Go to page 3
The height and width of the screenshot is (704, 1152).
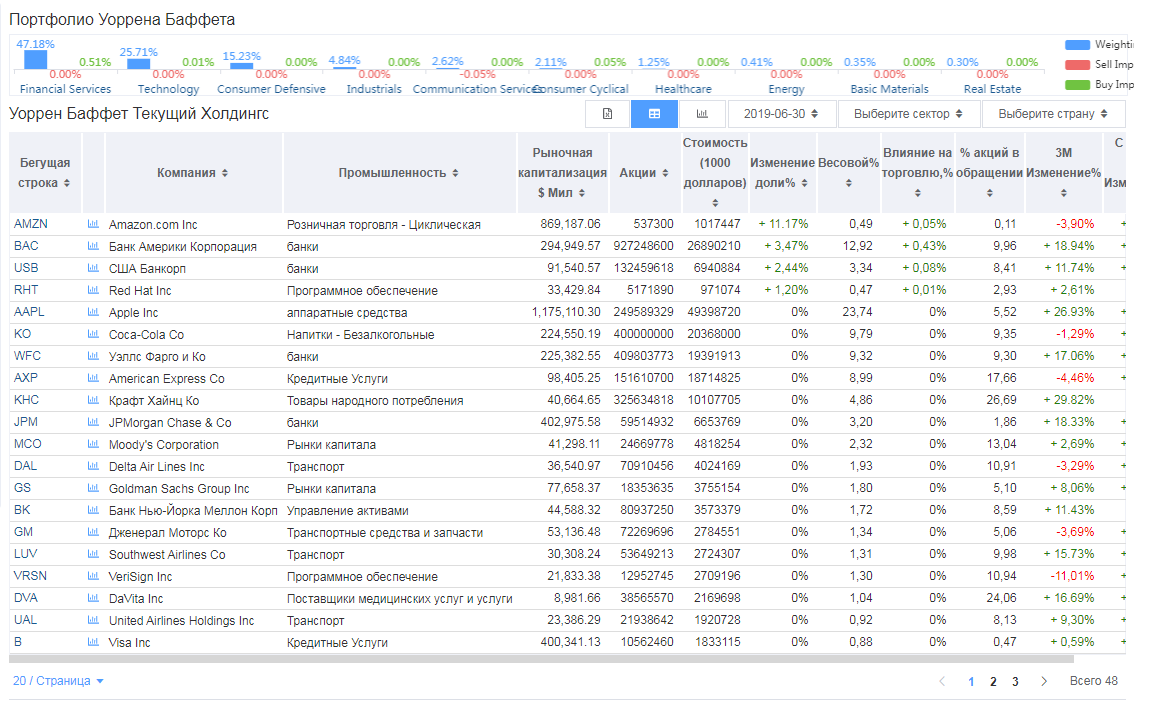pyautogui.click(x=1015, y=682)
